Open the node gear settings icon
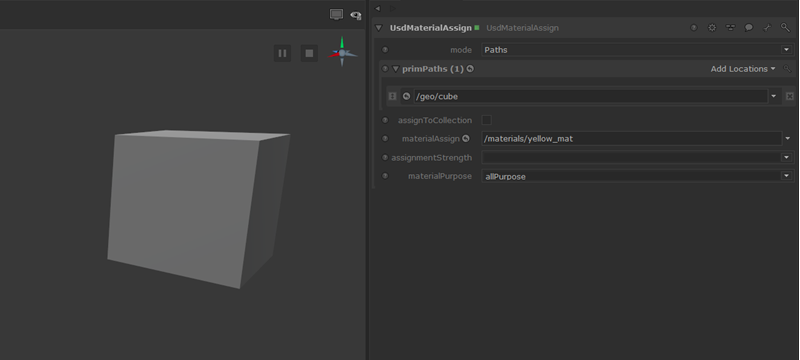 [x=712, y=28]
